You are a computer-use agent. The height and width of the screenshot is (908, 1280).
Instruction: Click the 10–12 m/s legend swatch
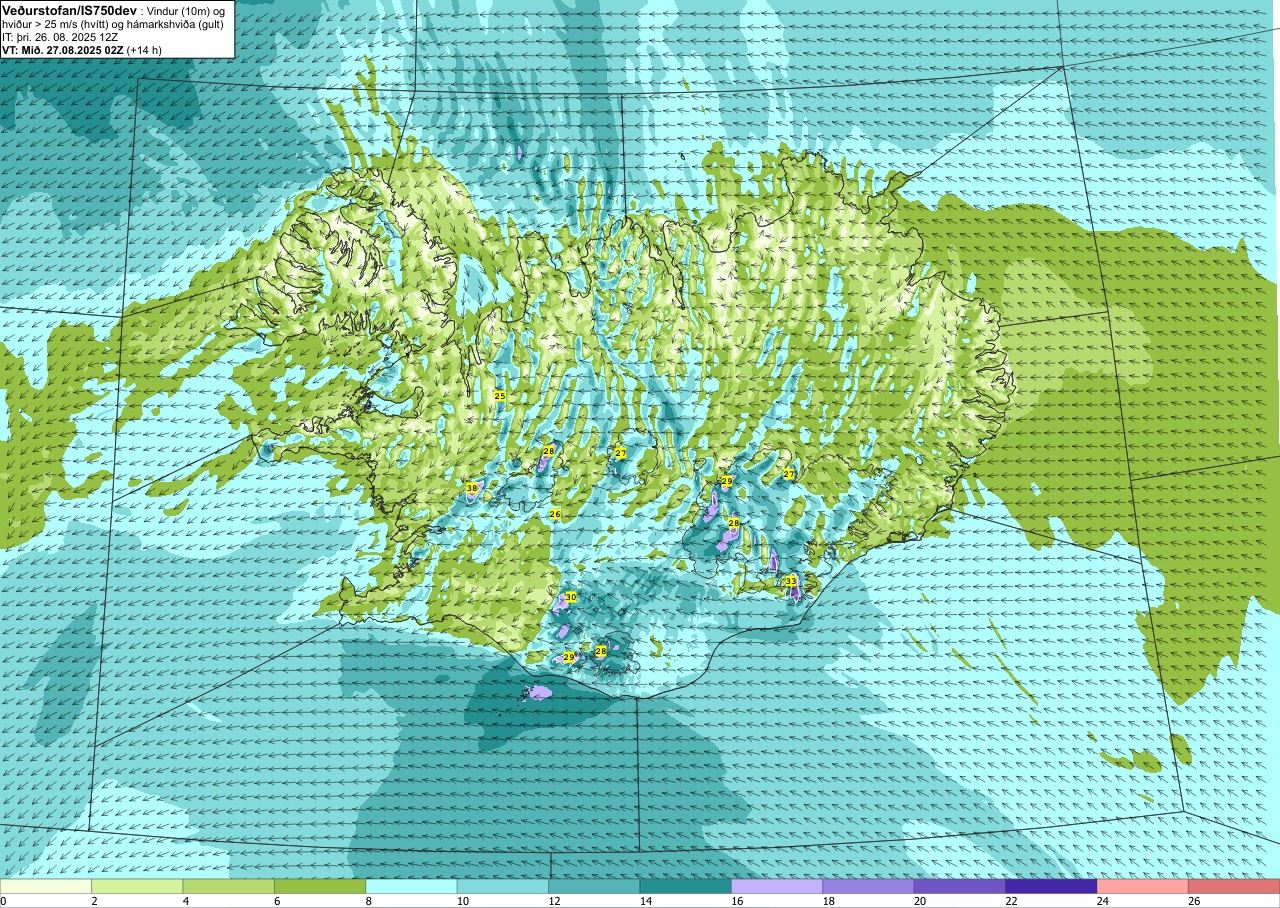pyautogui.click(x=503, y=886)
